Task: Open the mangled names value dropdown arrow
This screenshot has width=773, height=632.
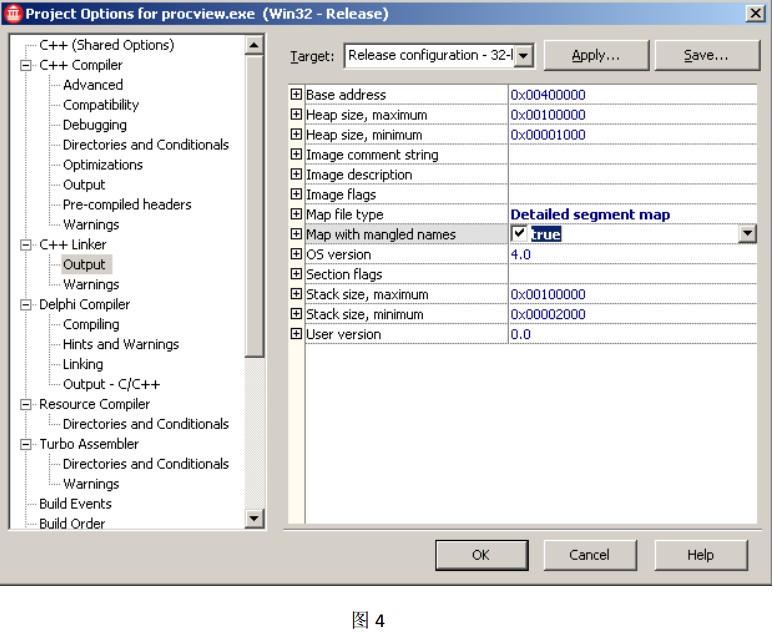Action: point(746,234)
